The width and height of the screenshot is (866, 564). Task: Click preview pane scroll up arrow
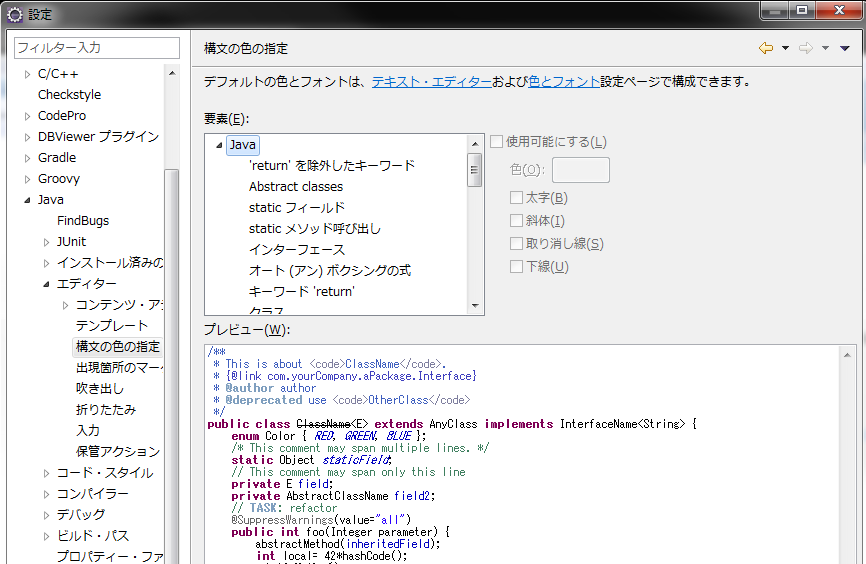tap(847, 355)
